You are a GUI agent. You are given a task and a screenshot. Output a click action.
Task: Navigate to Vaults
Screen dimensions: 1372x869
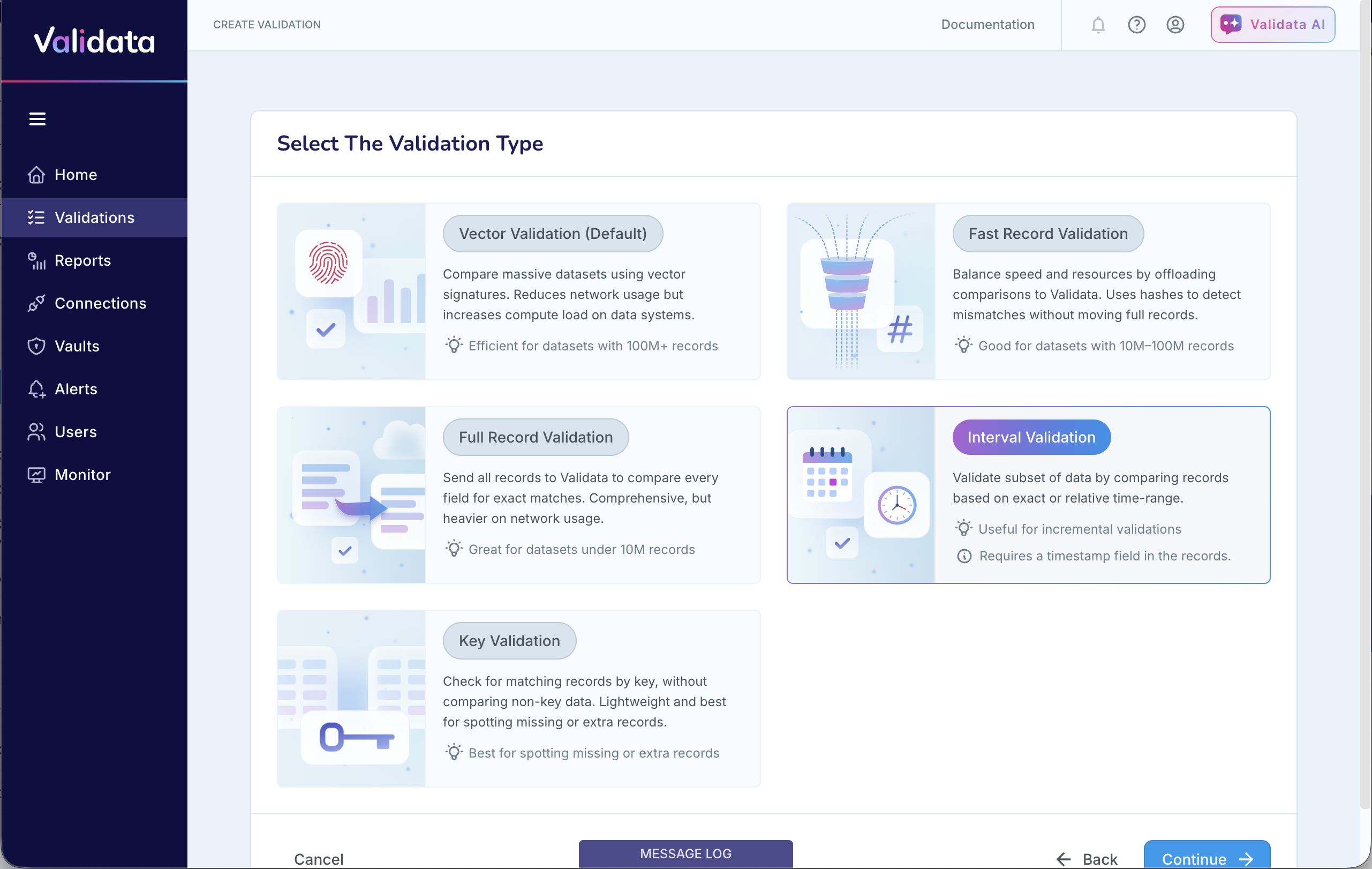(x=77, y=346)
